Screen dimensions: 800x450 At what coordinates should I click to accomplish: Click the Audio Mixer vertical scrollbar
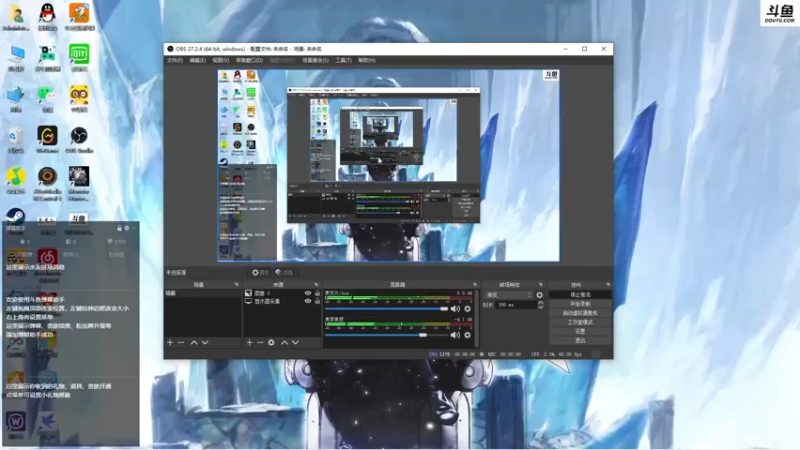[x=477, y=319]
